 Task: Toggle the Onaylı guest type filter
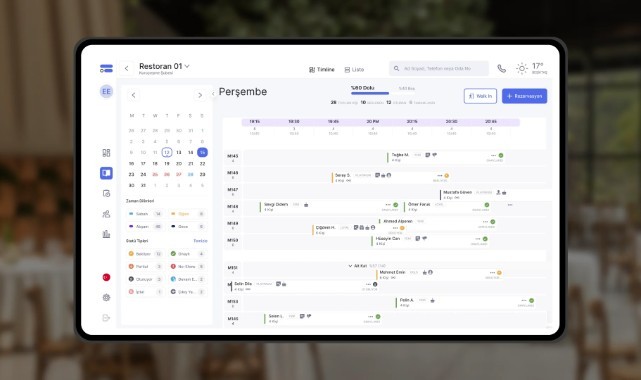point(187,254)
